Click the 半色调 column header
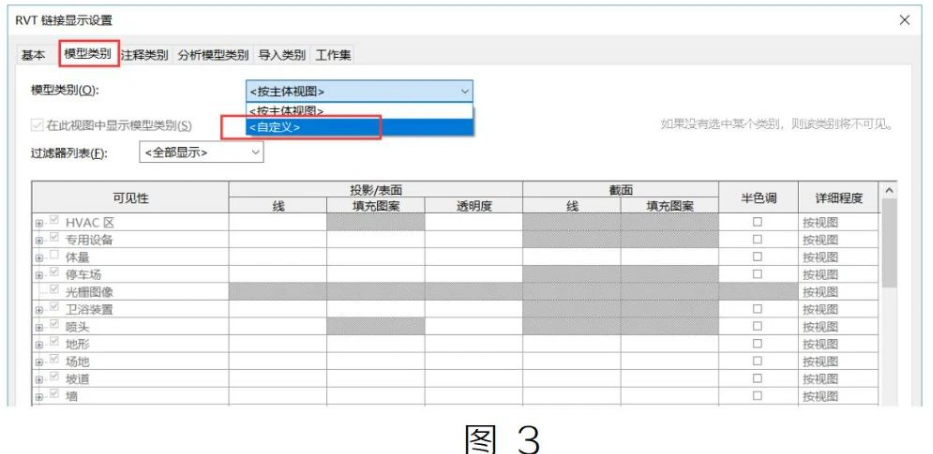933x454 pixels. point(758,198)
